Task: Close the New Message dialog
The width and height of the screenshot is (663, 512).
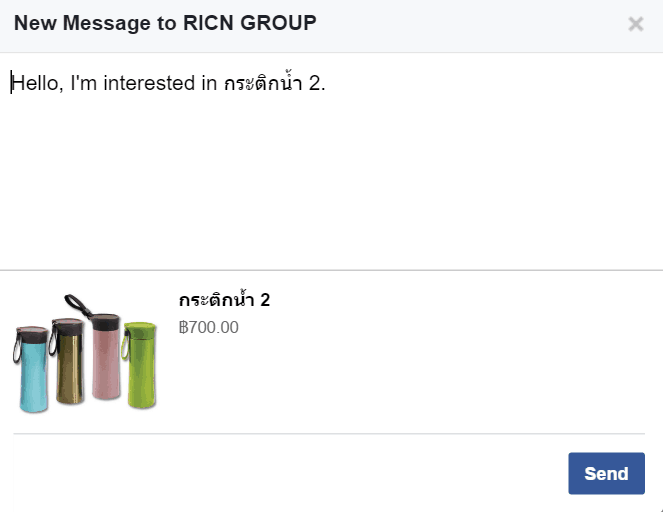Action: pyautogui.click(x=635, y=24)
